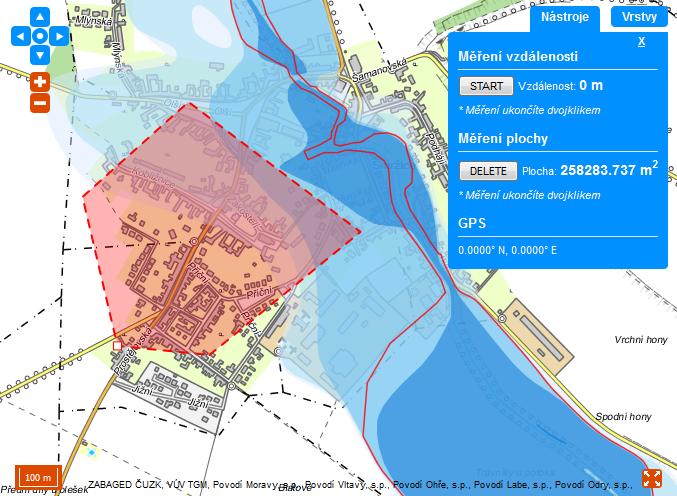Switch to the Vrstvy tab
Image resolution: width=677 pixels, height=496 pixels.
point(638,17)
